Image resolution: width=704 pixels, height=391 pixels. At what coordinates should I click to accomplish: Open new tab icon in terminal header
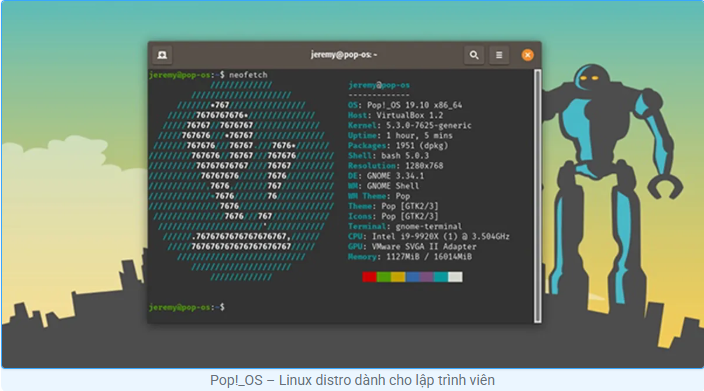[162, 55]
